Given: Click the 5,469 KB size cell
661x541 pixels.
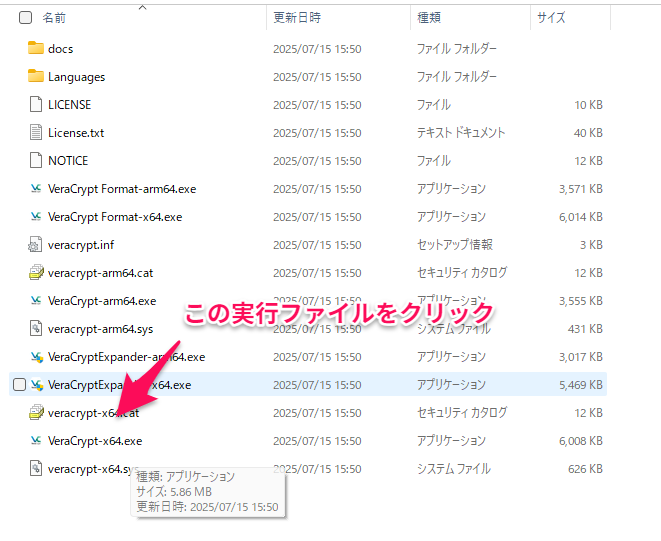Looking at the screenshot, I should 580,385.
